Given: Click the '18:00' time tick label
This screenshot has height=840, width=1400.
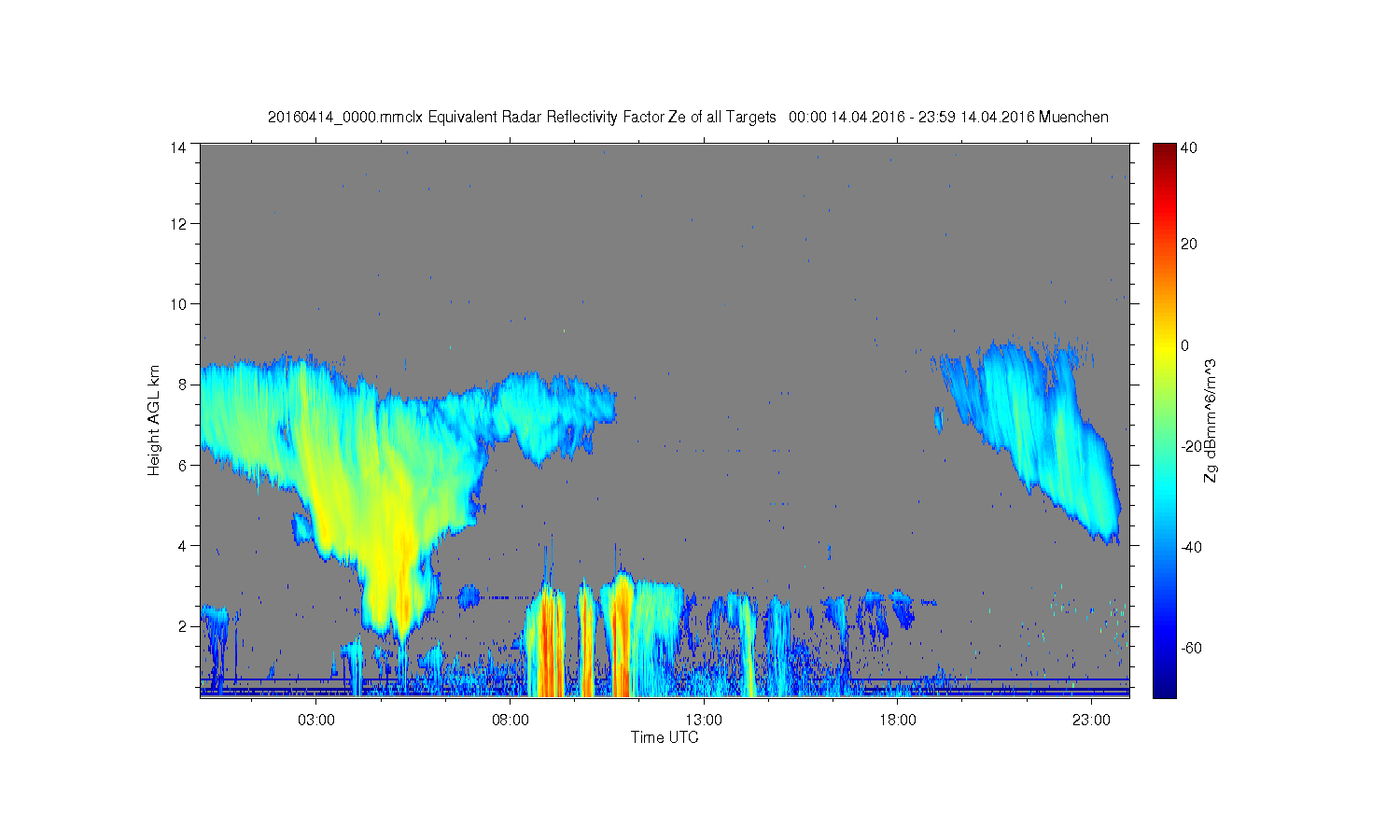Looking at the screenshot, I should [897, 720].
